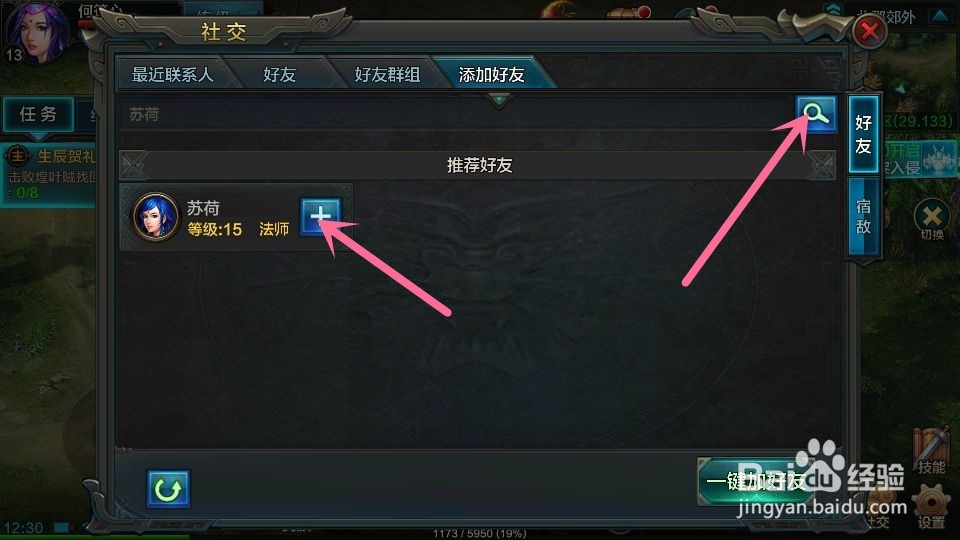Click the 一键加好友 button
Image resolution: width=960 pixels, height=540 pixels.
click(x=756, y=482)
